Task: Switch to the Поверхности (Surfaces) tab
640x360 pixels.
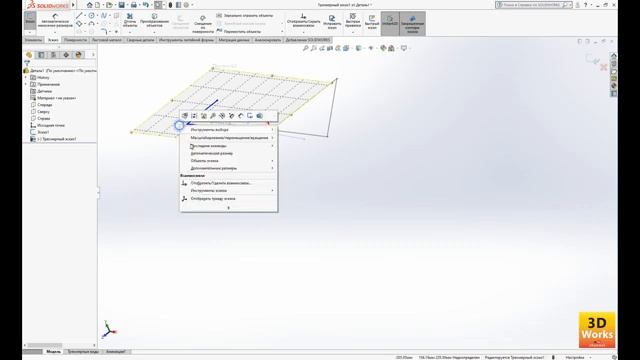Action: [x=76, y=40]
